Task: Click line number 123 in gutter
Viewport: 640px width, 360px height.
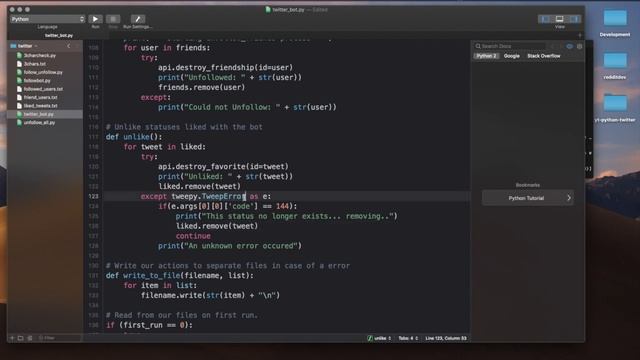Action: point(93,196)
